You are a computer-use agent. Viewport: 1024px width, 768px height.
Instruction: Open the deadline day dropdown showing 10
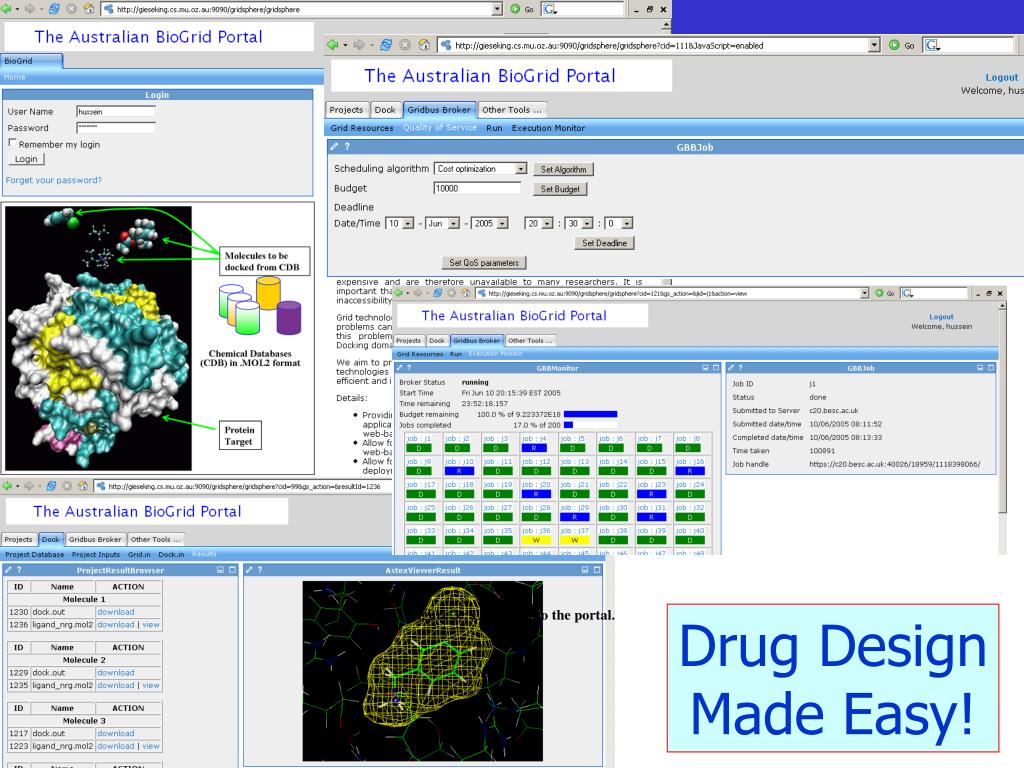coord(408,223)
